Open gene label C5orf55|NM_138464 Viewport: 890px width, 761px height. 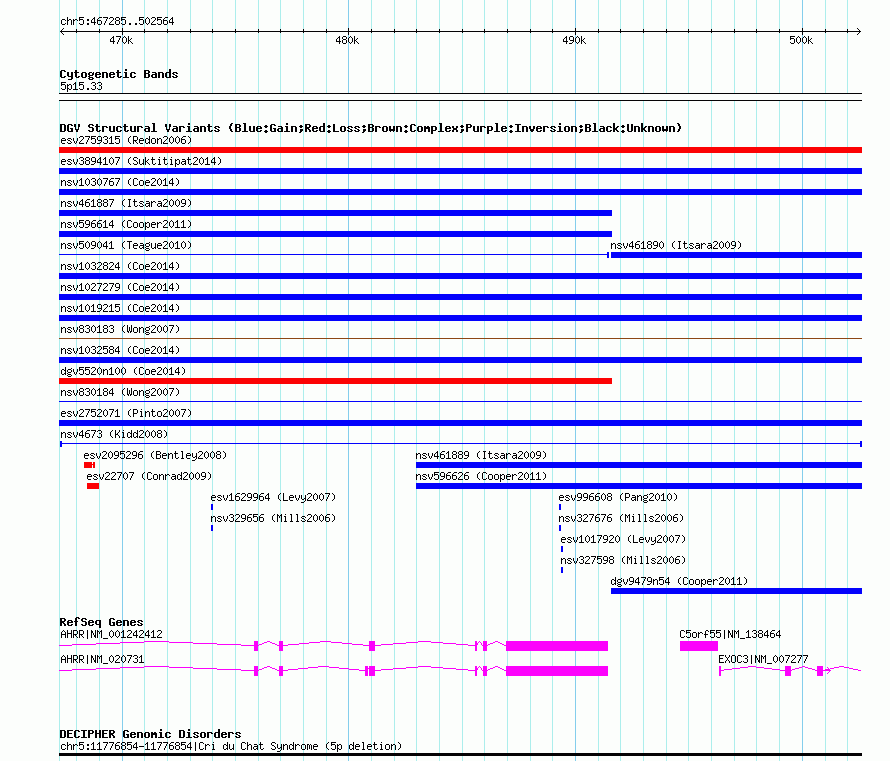point(730,634)
